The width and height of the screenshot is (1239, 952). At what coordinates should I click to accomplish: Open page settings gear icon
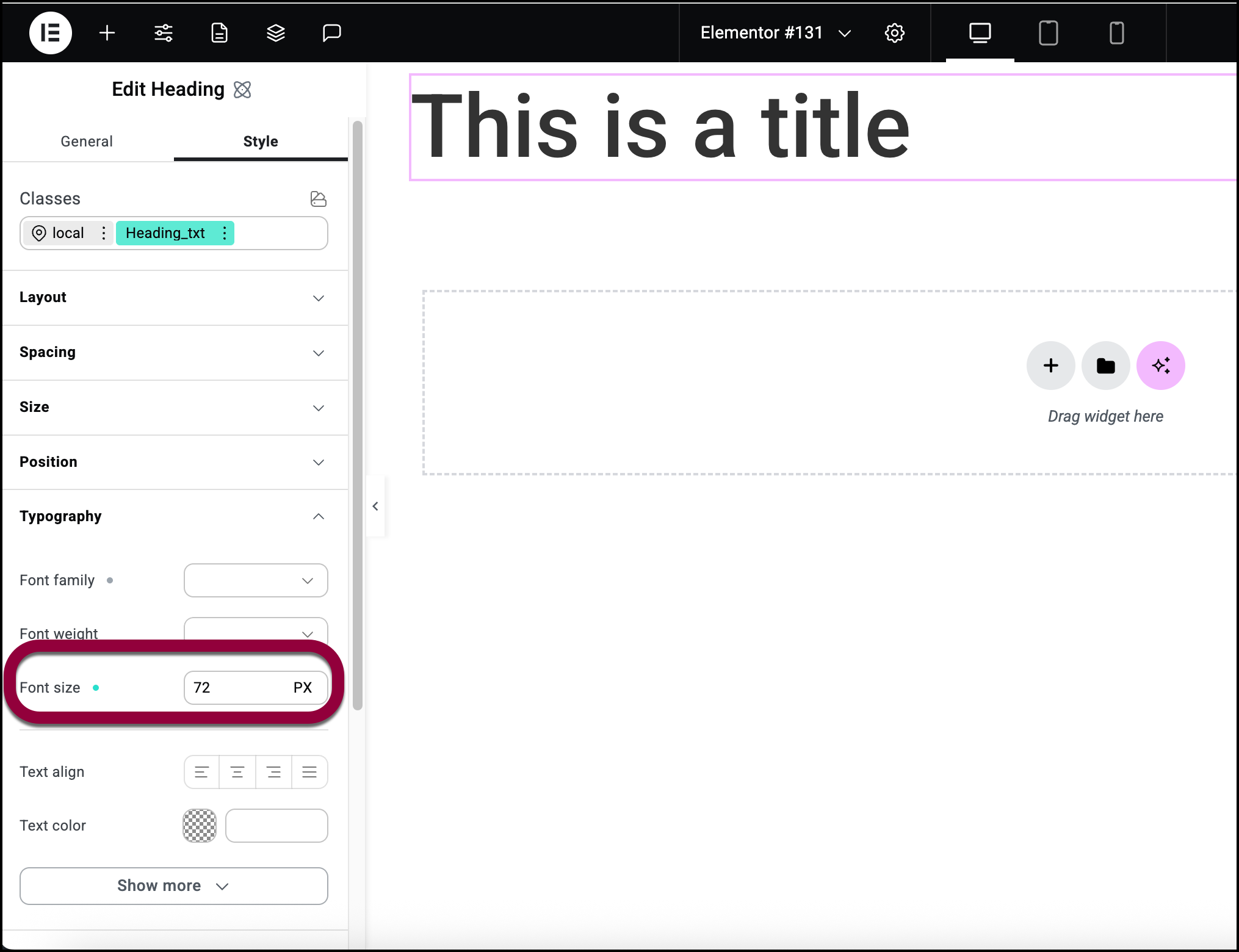[x=895, y=33]
